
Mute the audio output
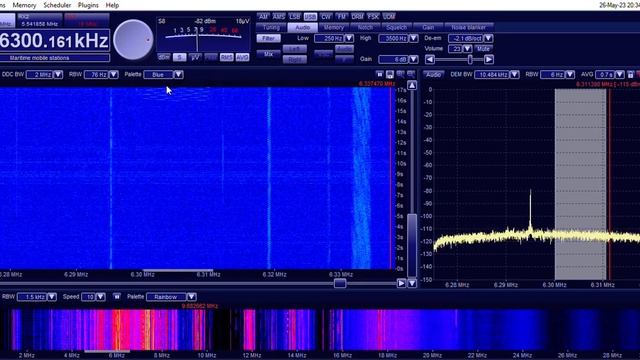click(x=483, y=49)
